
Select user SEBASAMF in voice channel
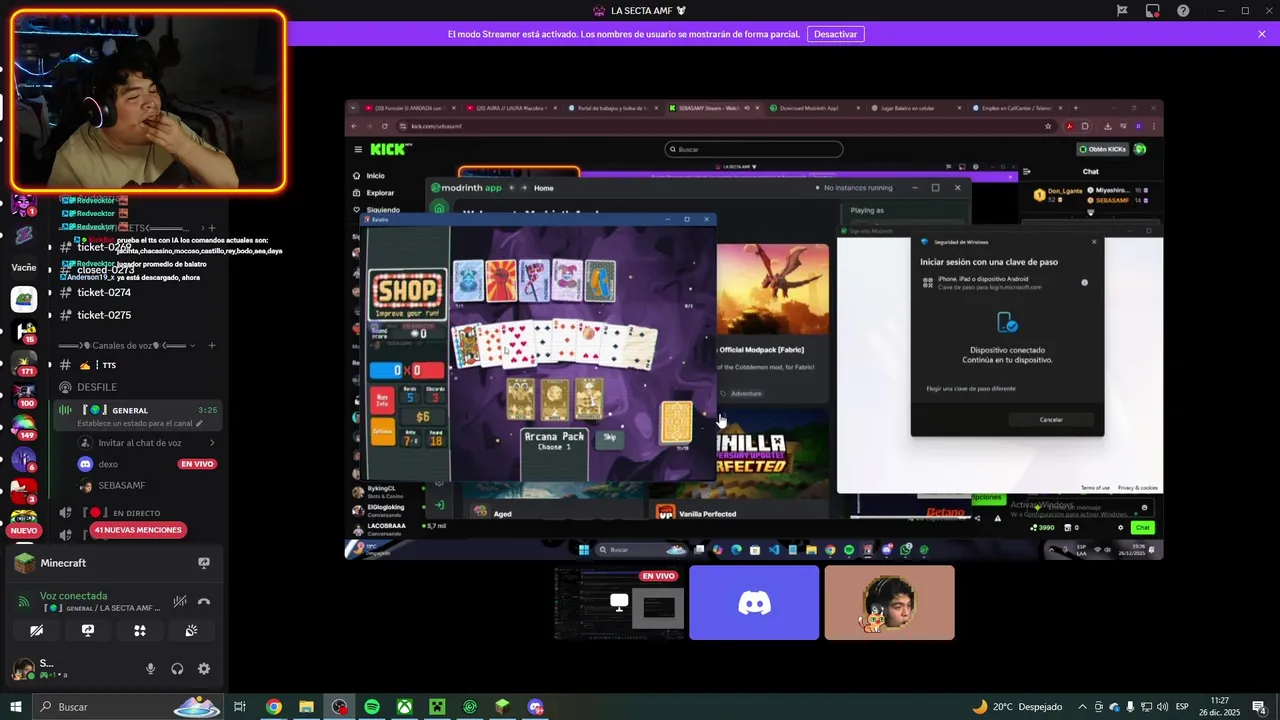121,486
